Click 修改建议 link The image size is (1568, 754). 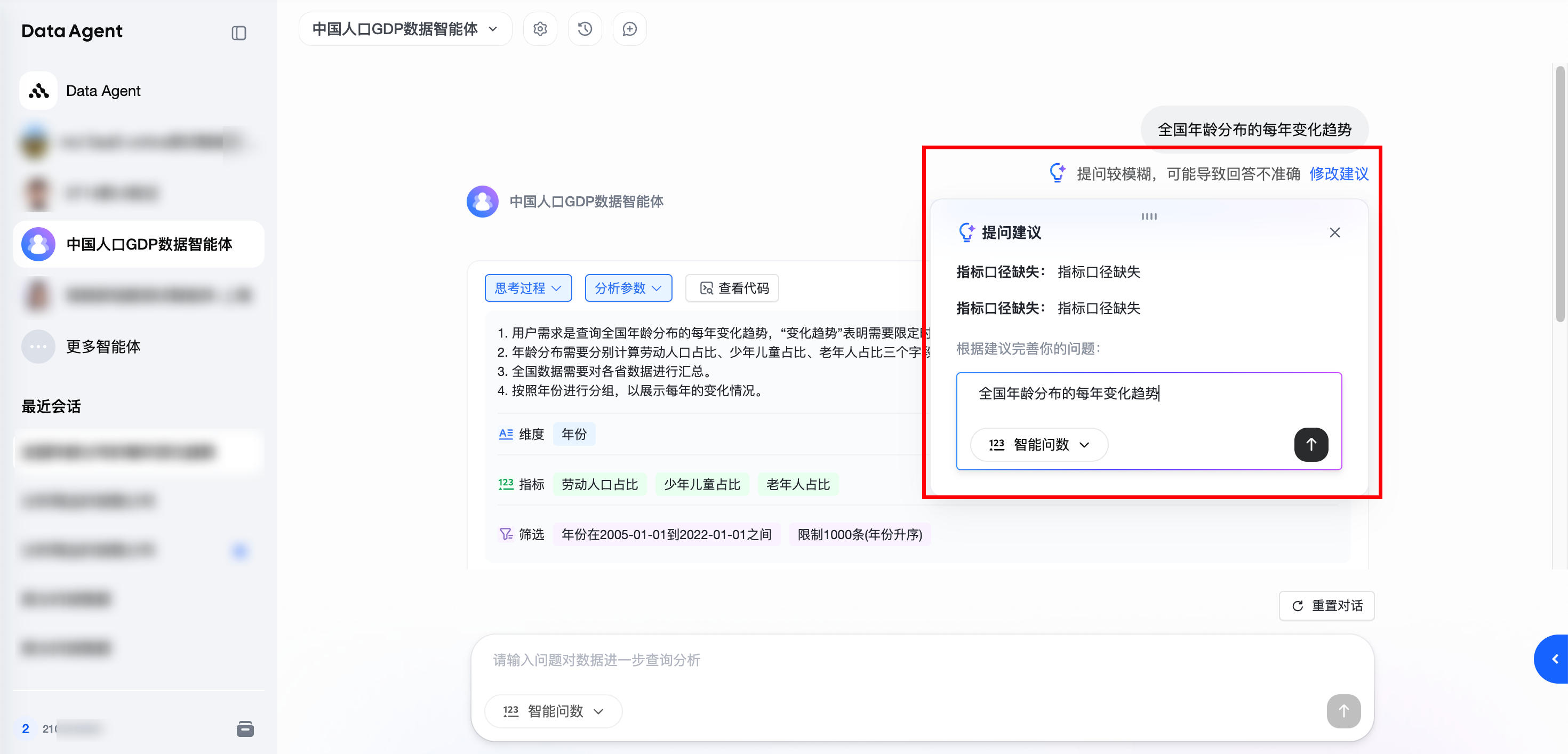(x=1338, y=174)
